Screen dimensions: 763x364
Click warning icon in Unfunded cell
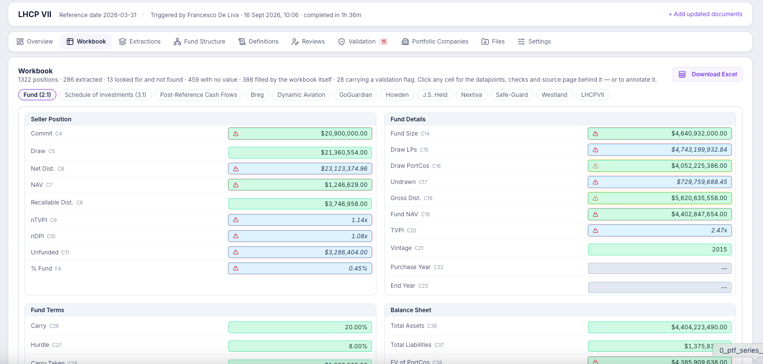click(x=236, y=252)
